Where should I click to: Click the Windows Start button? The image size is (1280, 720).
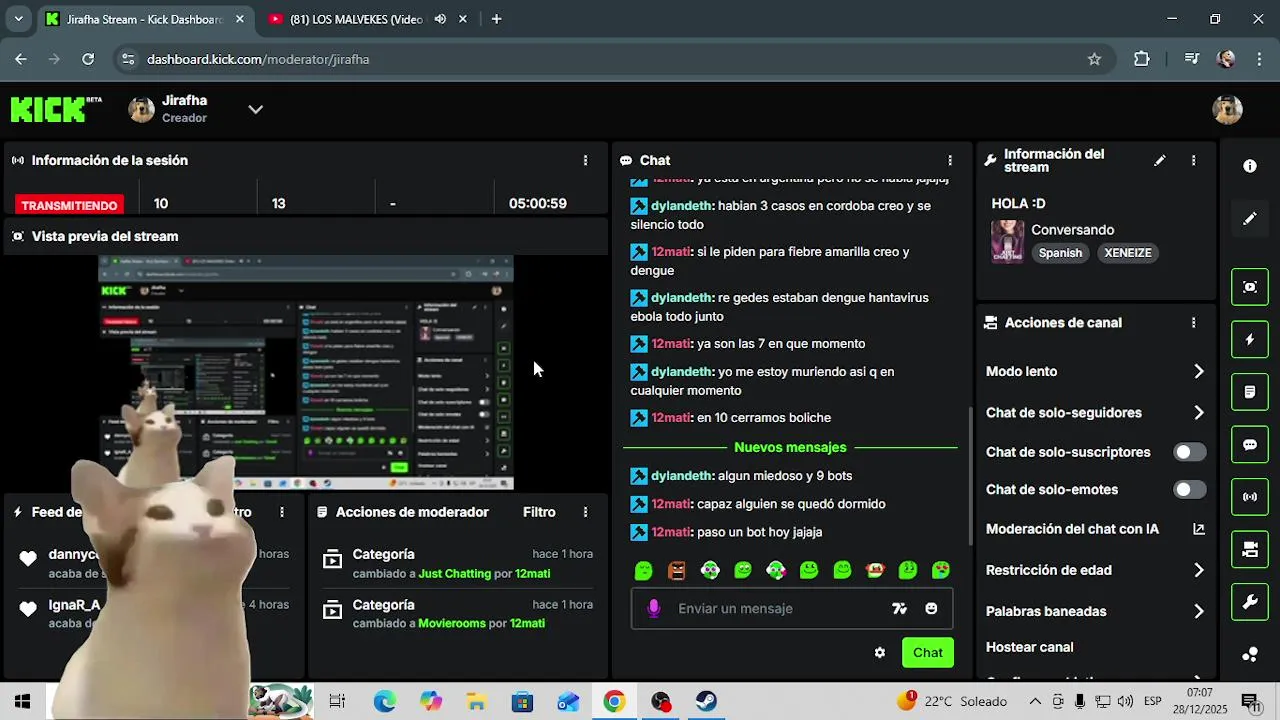23,701
